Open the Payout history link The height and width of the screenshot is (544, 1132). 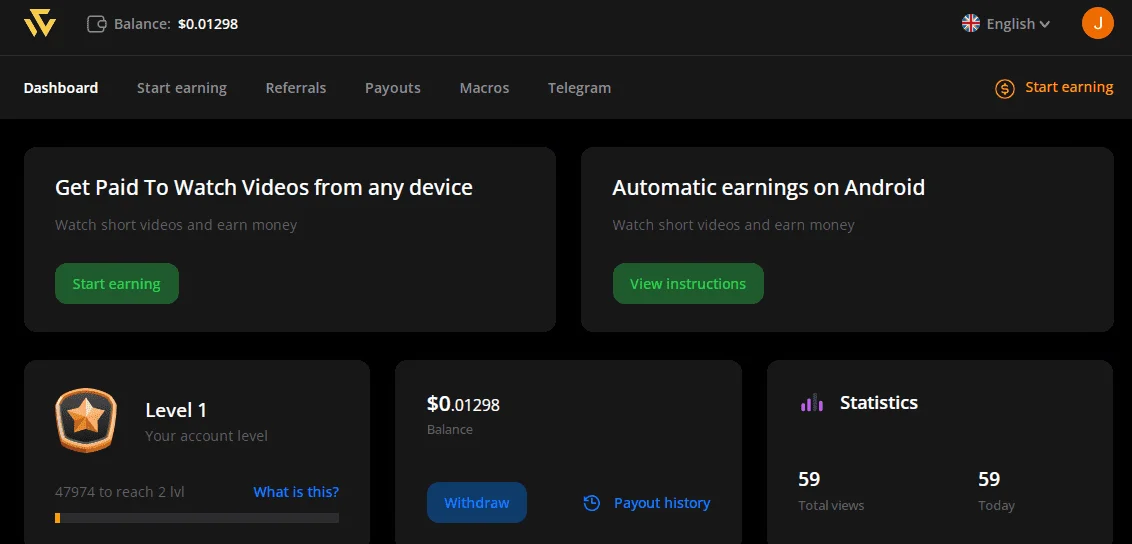[662, 503]
